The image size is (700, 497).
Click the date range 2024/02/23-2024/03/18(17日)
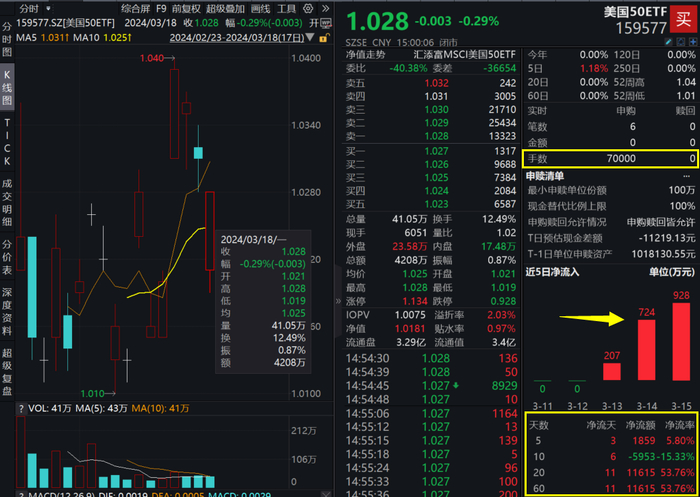[x=237, y=38]
